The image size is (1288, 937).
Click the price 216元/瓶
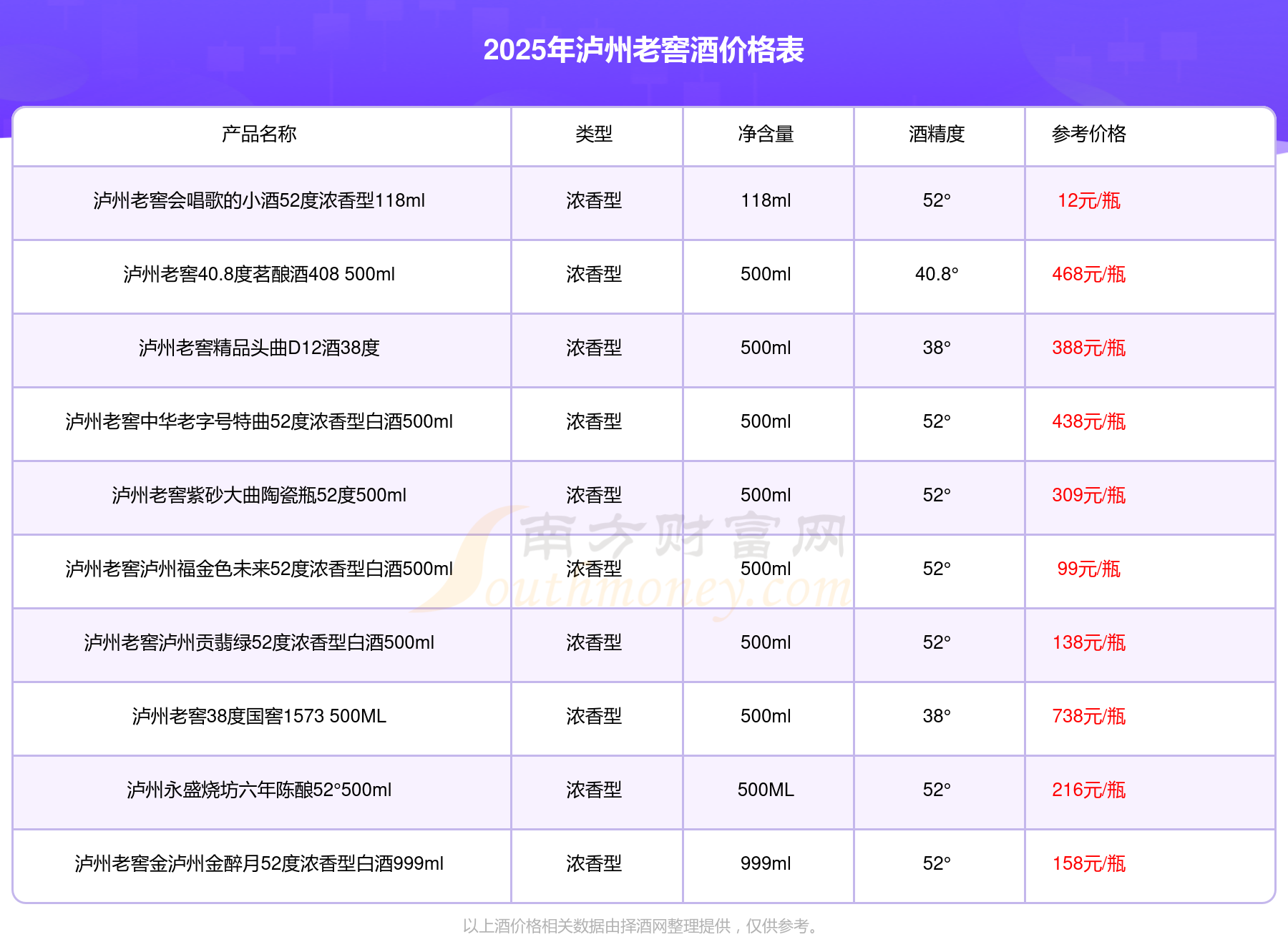click(x=1089, y=790)
